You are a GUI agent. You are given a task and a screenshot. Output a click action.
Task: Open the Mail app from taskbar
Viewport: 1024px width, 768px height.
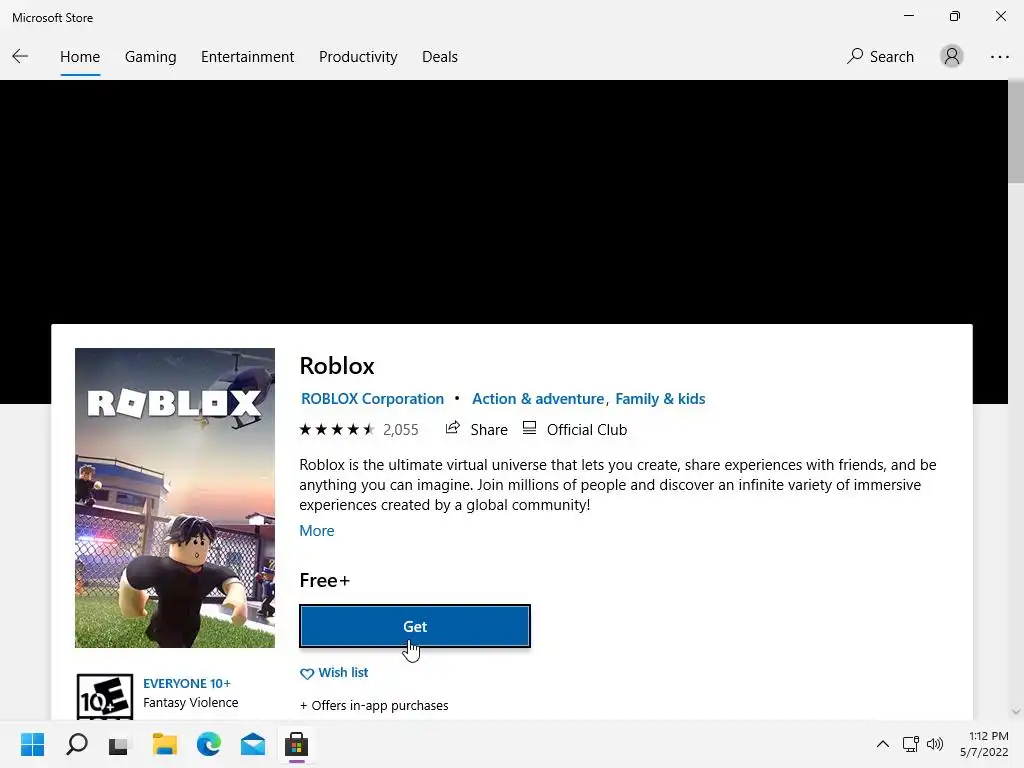click(x=253, y=744)
